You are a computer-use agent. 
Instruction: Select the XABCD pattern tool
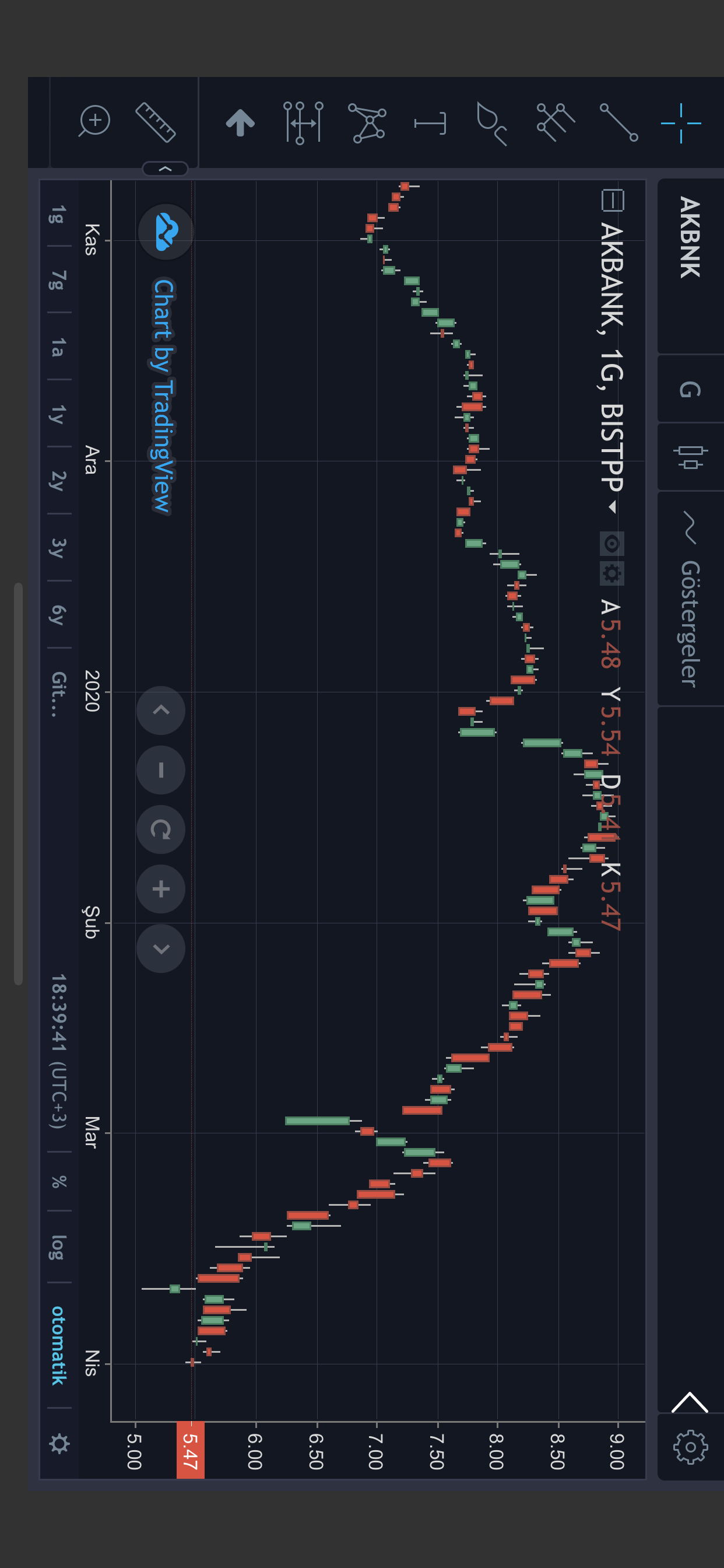[x=367, y=123]
